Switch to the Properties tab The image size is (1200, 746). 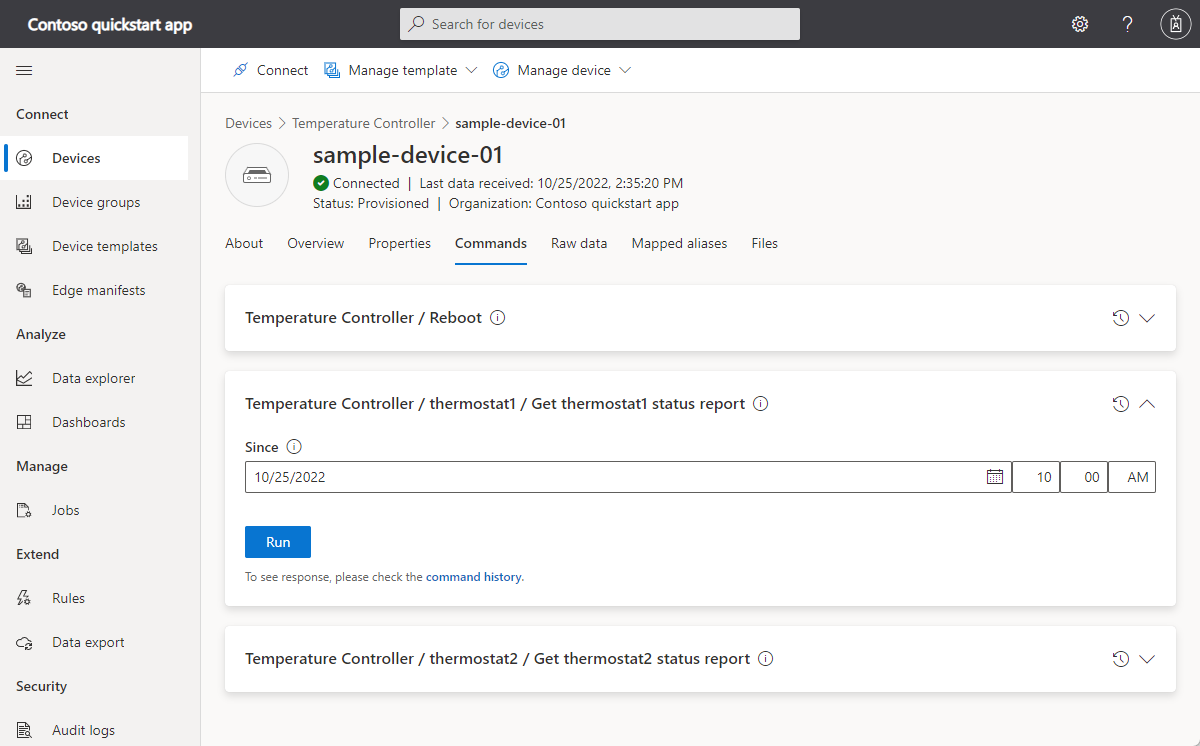[x=400, y=243]
